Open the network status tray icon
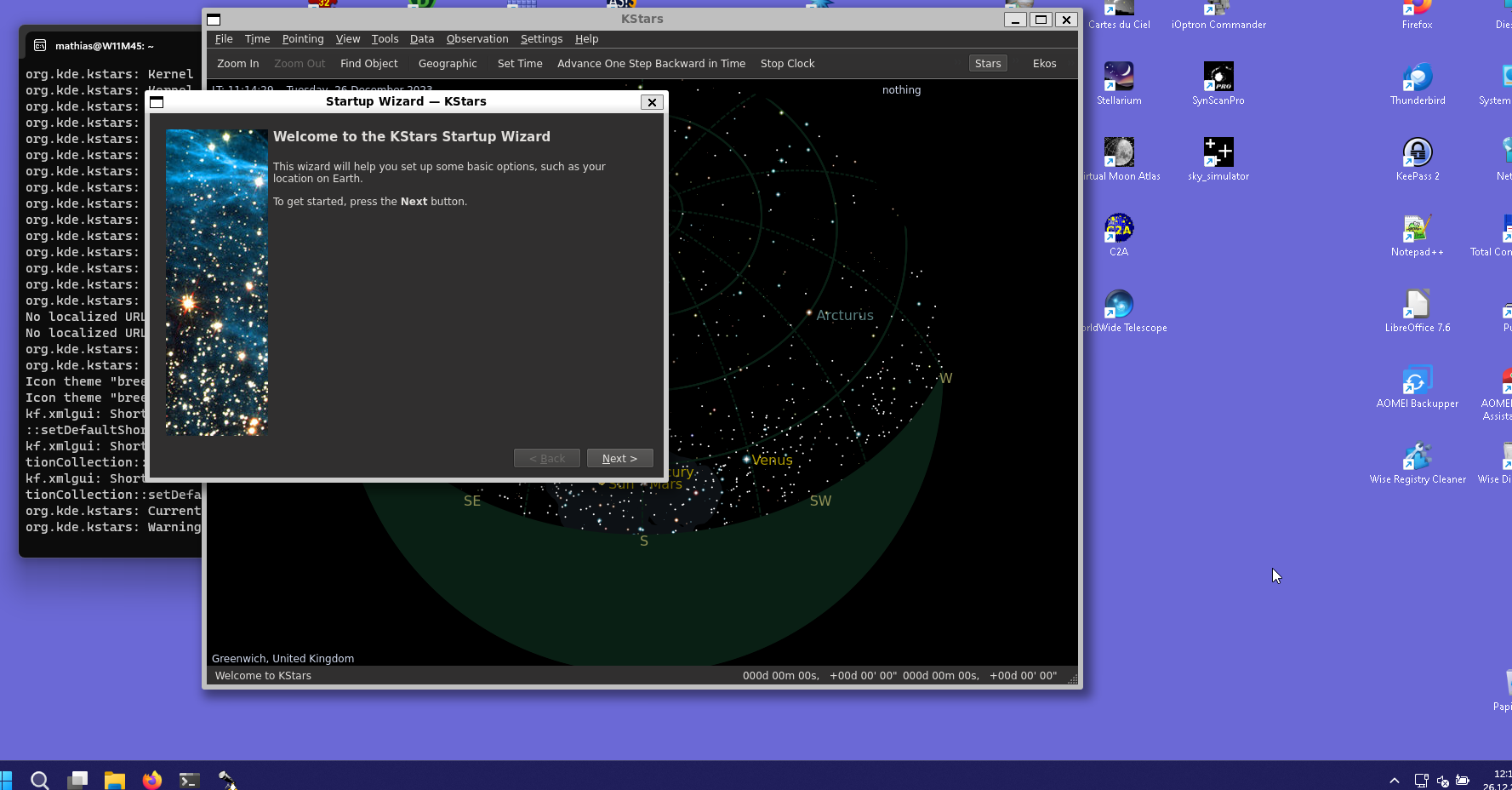1512x790 pixels. pyautogui.click(x=1421, y=780)
